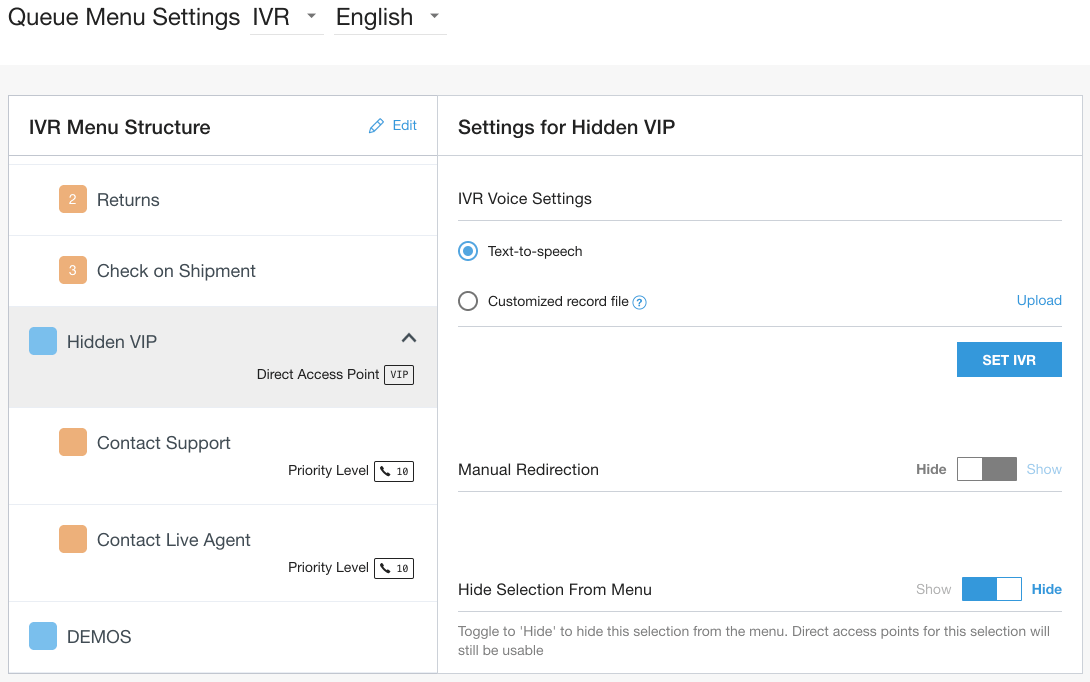Toggle the Hide Selection From Menu switch

click(x=991, y=589)
